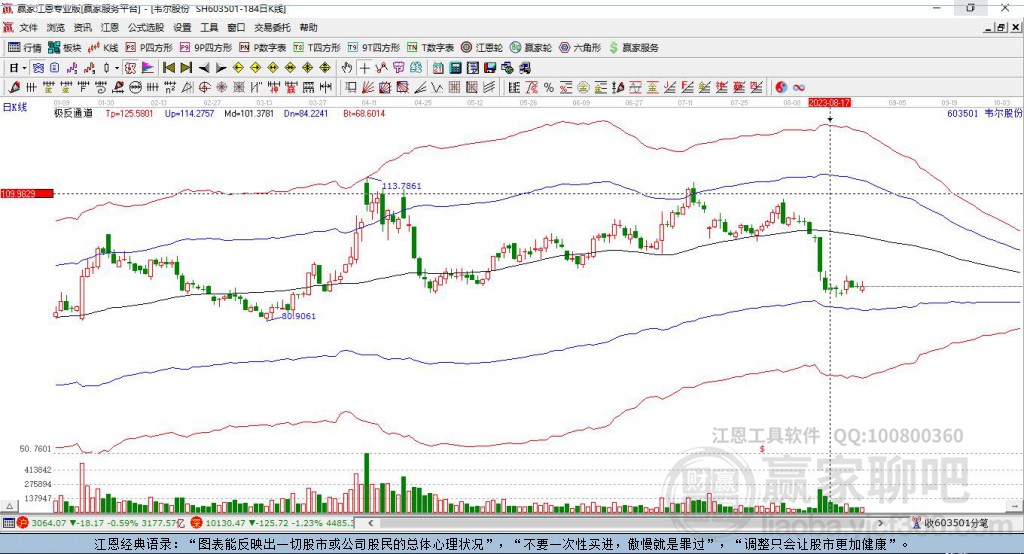Click the floppy disk save icon
The height and width of the screenshot is (554, 1024).
coord(490,68)
